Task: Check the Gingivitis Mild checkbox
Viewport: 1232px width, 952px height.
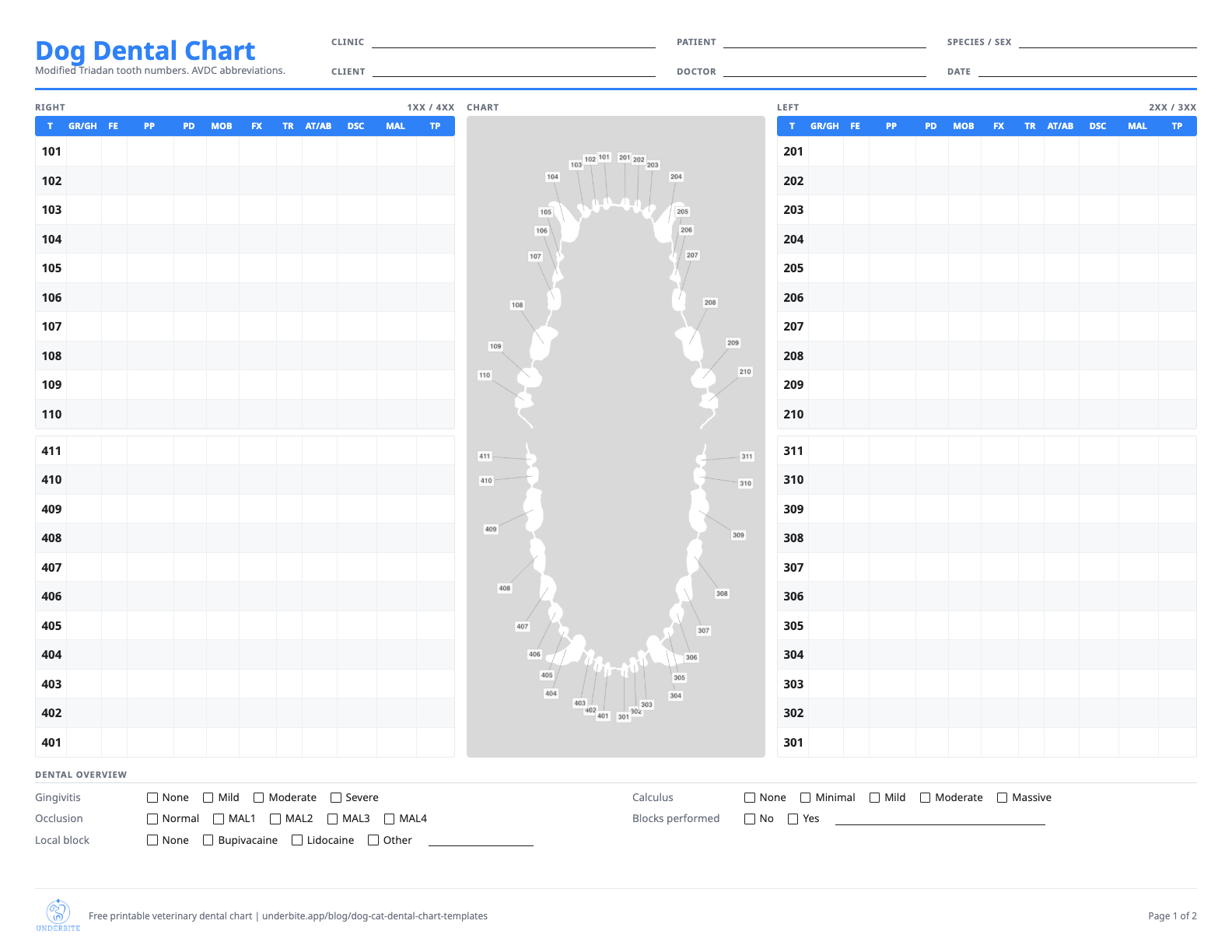Action: coord(208,797)
